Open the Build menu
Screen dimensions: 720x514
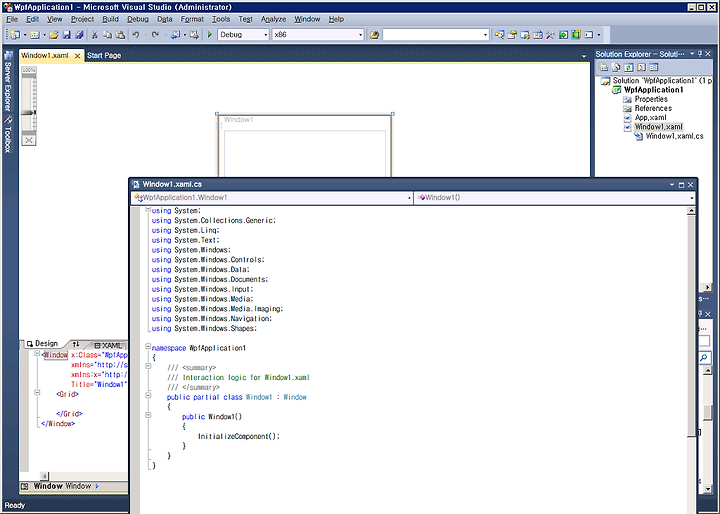110,19
